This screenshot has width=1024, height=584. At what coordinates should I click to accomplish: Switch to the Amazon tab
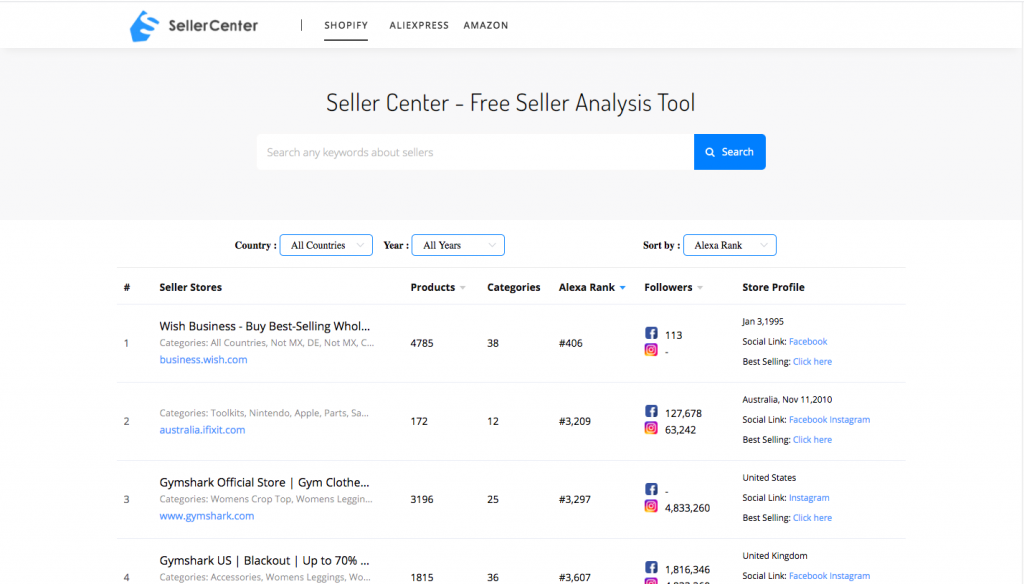pyautogui.click(x=486, y=25)
